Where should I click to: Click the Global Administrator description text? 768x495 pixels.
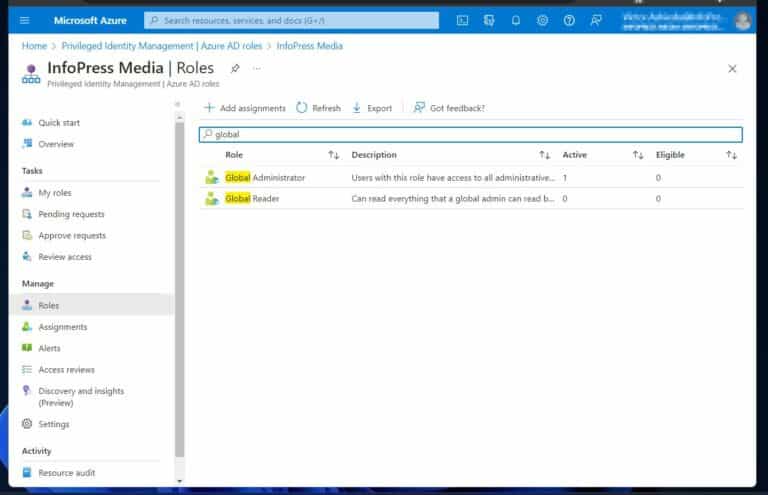453,177
